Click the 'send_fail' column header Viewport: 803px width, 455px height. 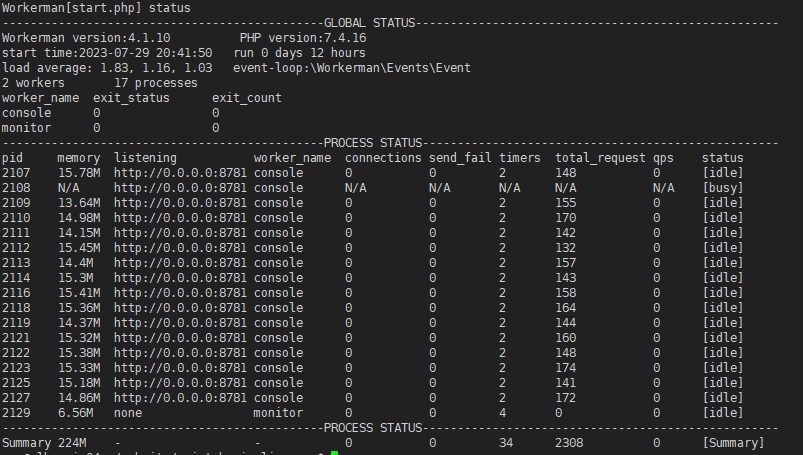460,158
